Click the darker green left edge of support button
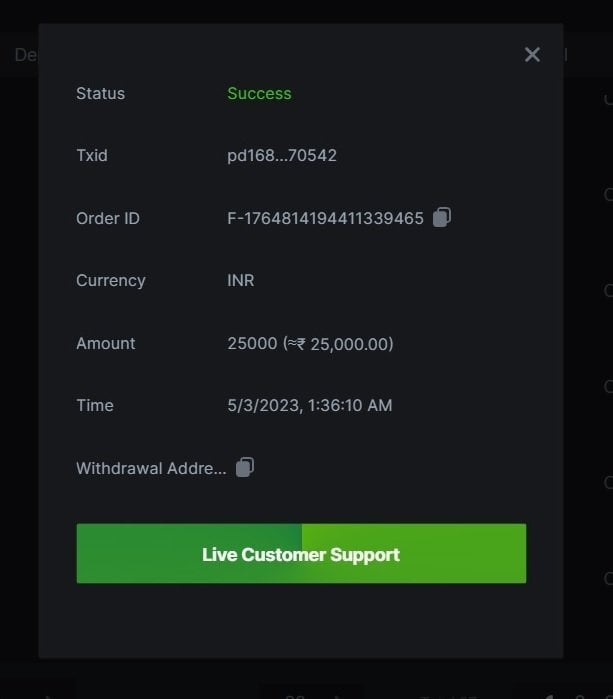 tap(100, 554)
